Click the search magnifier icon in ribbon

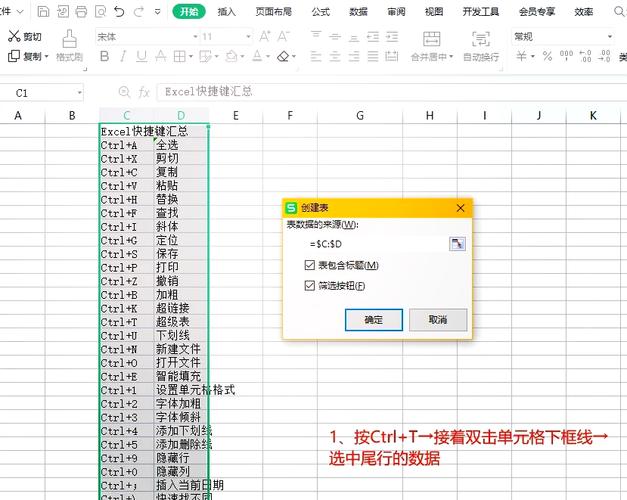point(619,12)
